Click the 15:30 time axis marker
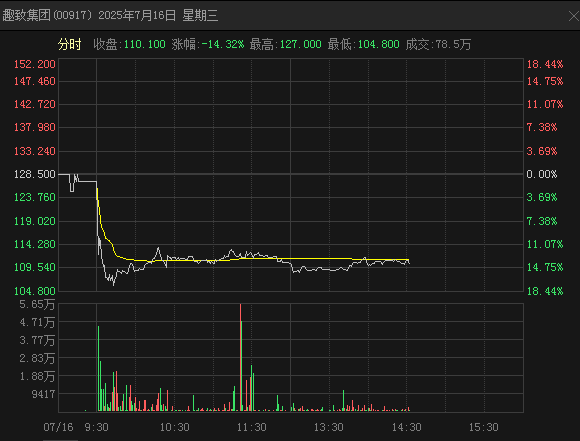580x441 pixels. tap(484, 427)
